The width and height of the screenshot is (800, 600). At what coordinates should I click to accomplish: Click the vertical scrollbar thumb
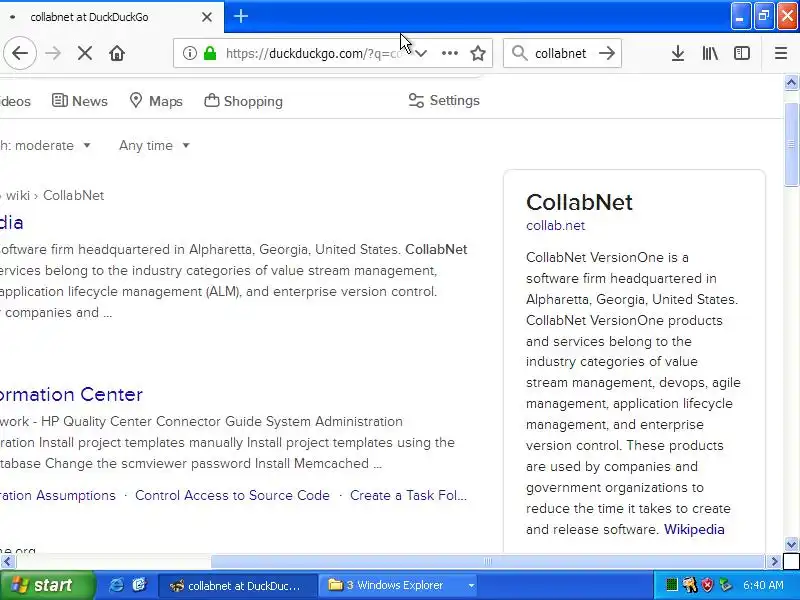point(791,145)
